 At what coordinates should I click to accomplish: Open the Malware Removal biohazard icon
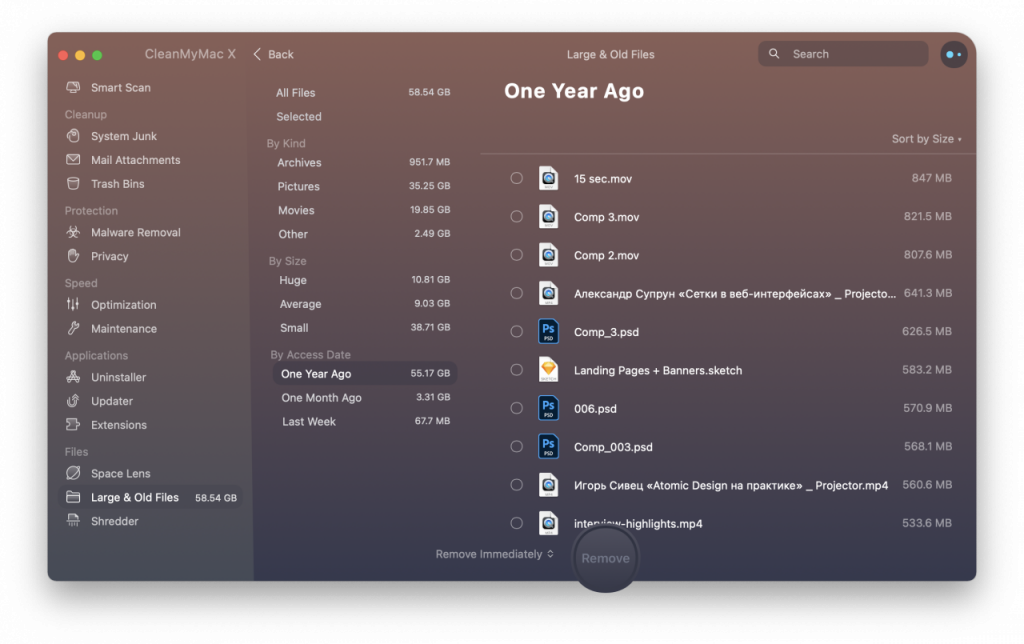coord(73,232)
